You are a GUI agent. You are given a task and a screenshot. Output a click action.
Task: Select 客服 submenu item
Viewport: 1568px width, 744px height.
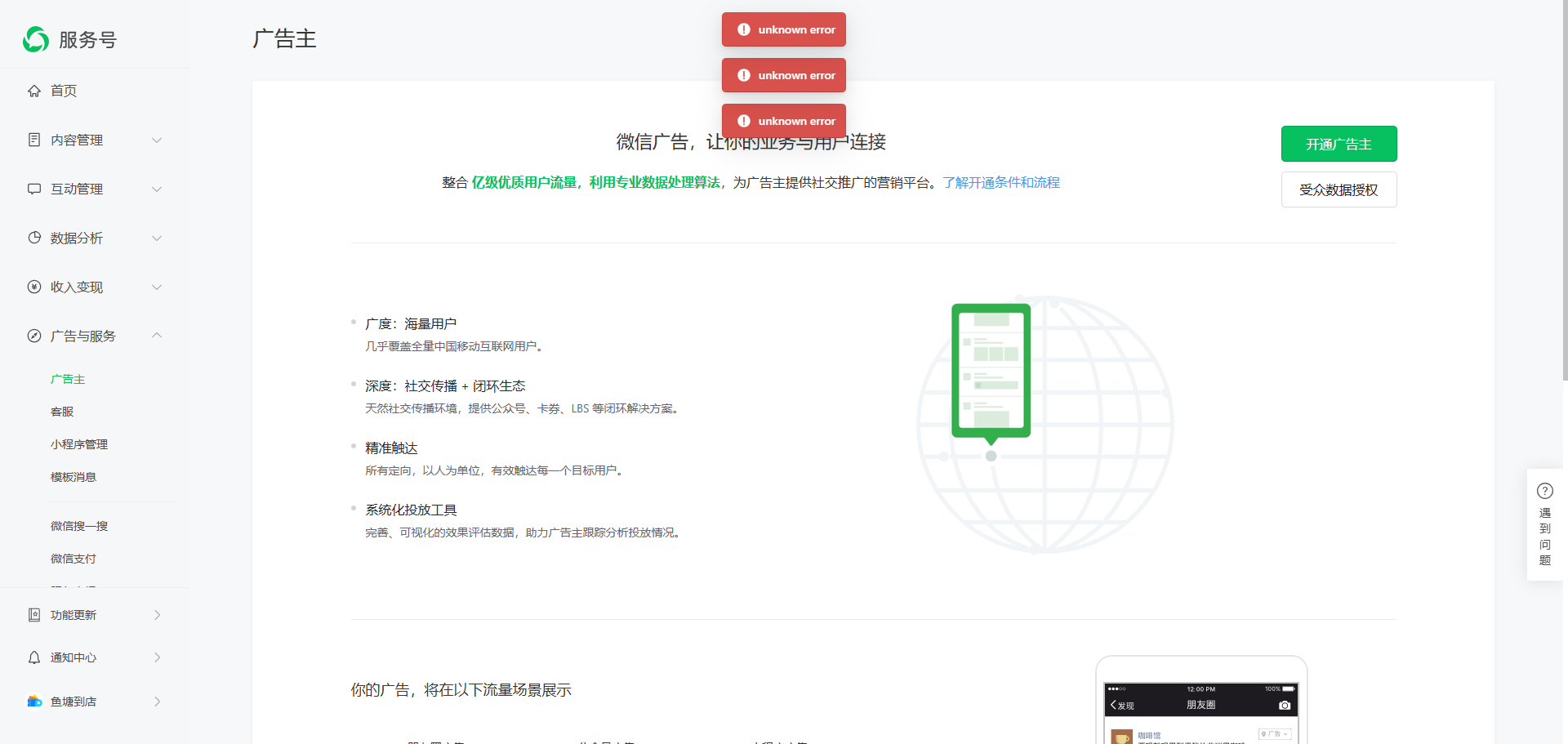coord(62,412)
